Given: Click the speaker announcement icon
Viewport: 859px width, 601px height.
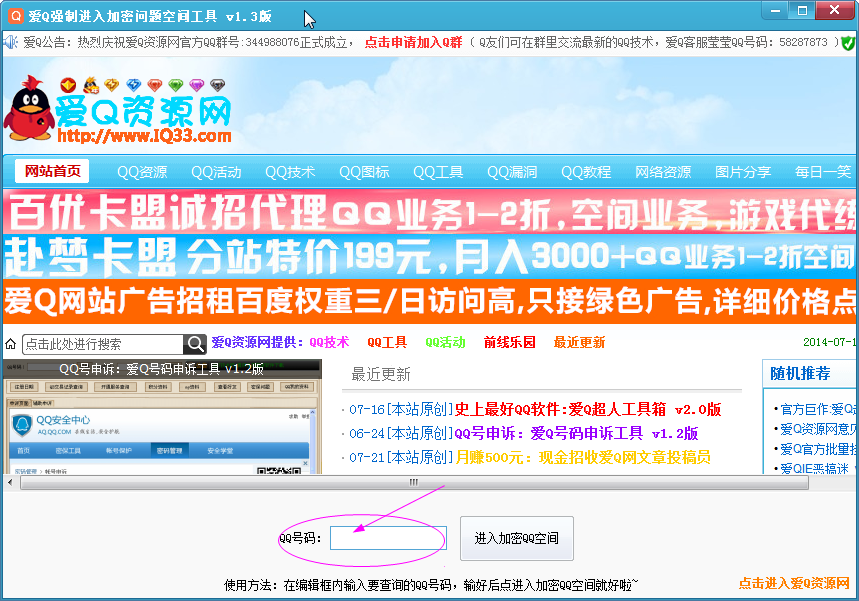Looking at the screenshot, I should click(x=10, y=42).
